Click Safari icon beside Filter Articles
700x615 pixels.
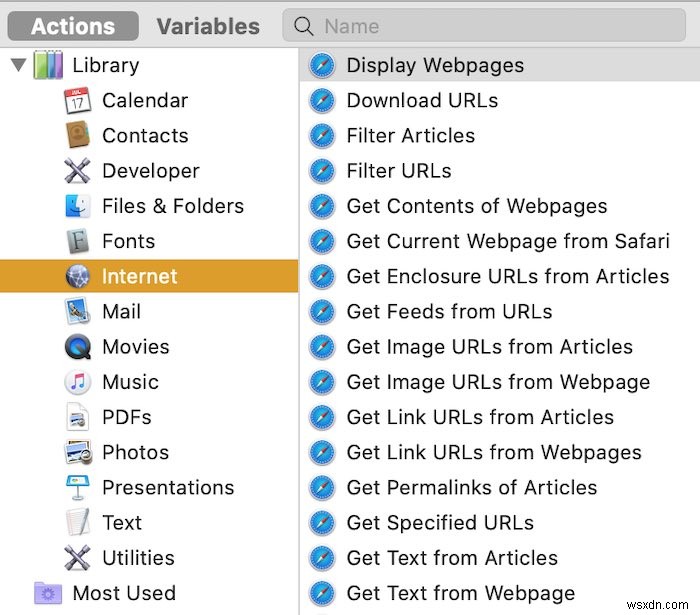(322, 136)
